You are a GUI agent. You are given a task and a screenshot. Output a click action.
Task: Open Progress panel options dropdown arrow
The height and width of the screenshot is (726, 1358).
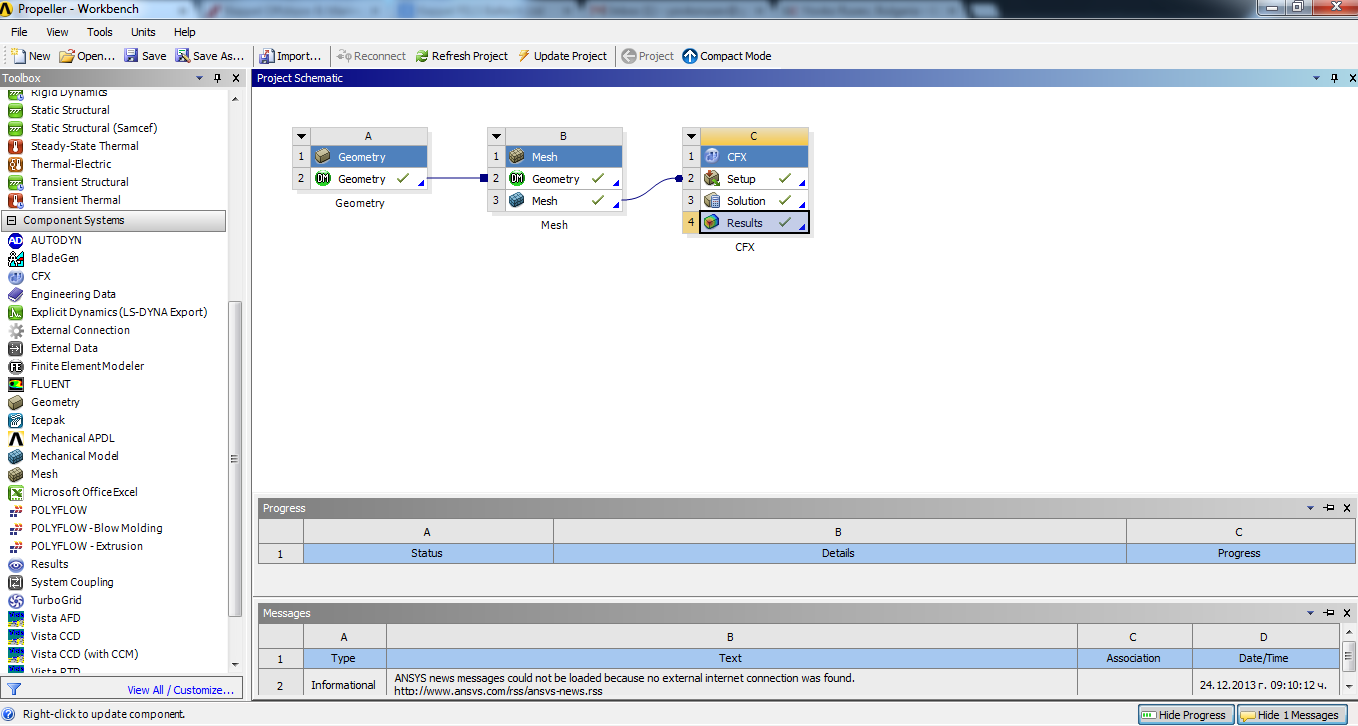1311,508
